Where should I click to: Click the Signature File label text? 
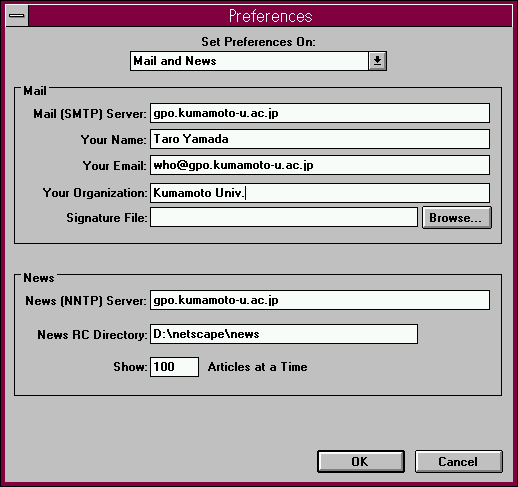[107, 218]
